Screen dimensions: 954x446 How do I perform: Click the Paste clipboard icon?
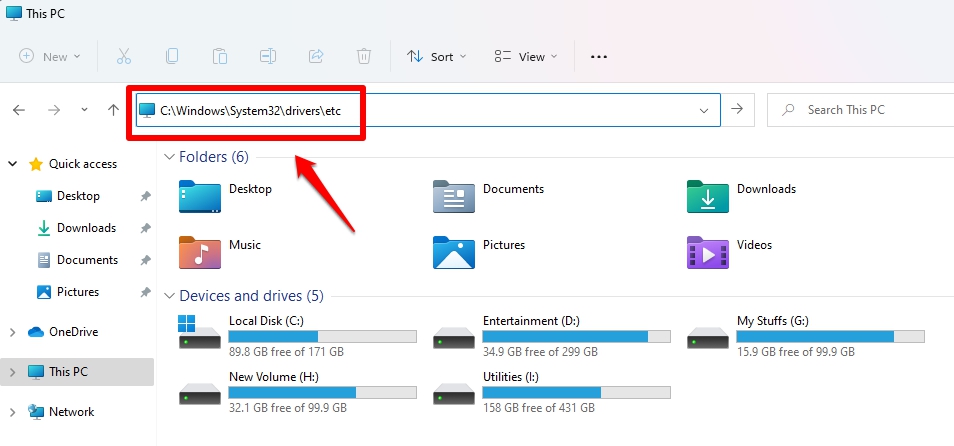pyautogui.click(x=220, y=57)
